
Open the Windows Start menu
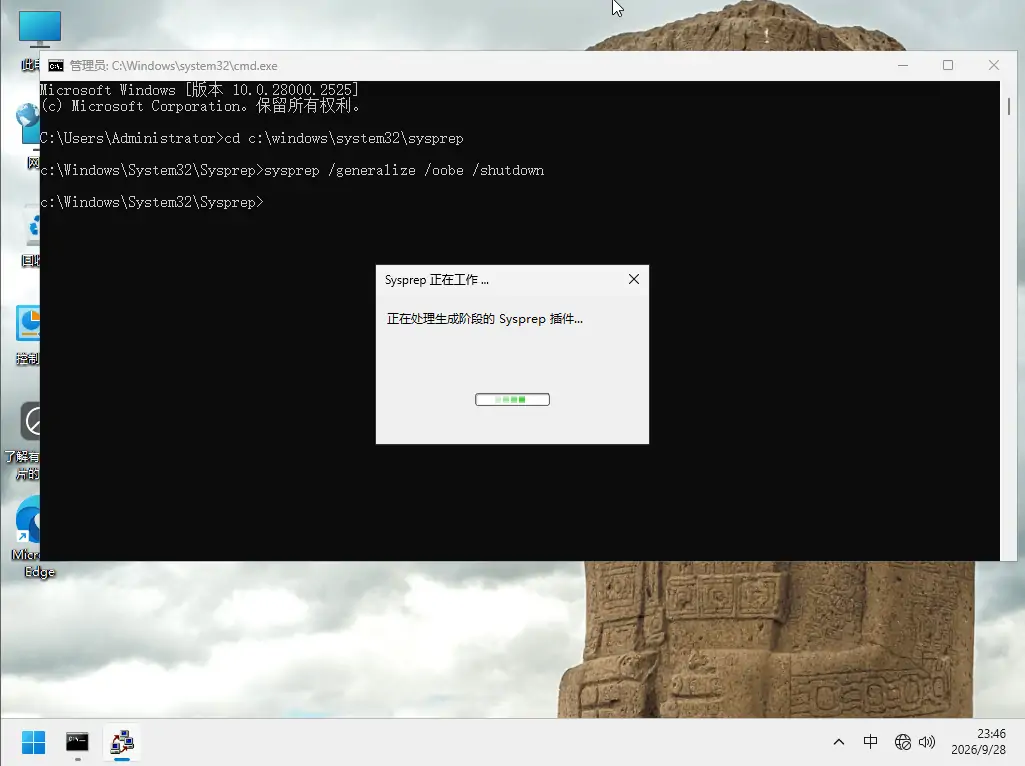tap(33, 742)
